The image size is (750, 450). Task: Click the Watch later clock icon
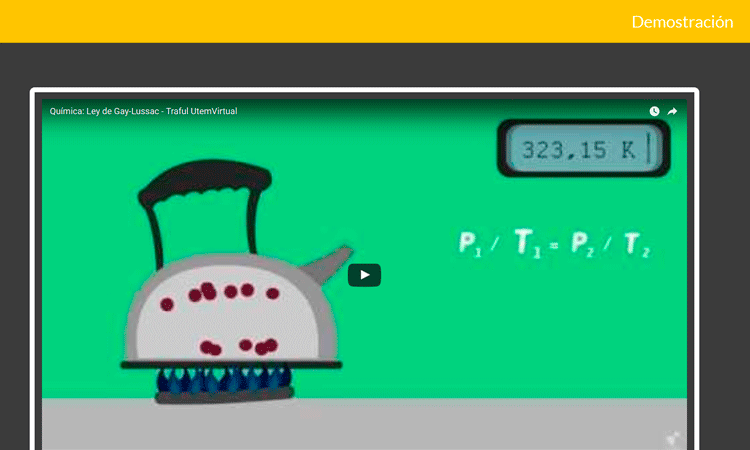[x=654, y=111]
